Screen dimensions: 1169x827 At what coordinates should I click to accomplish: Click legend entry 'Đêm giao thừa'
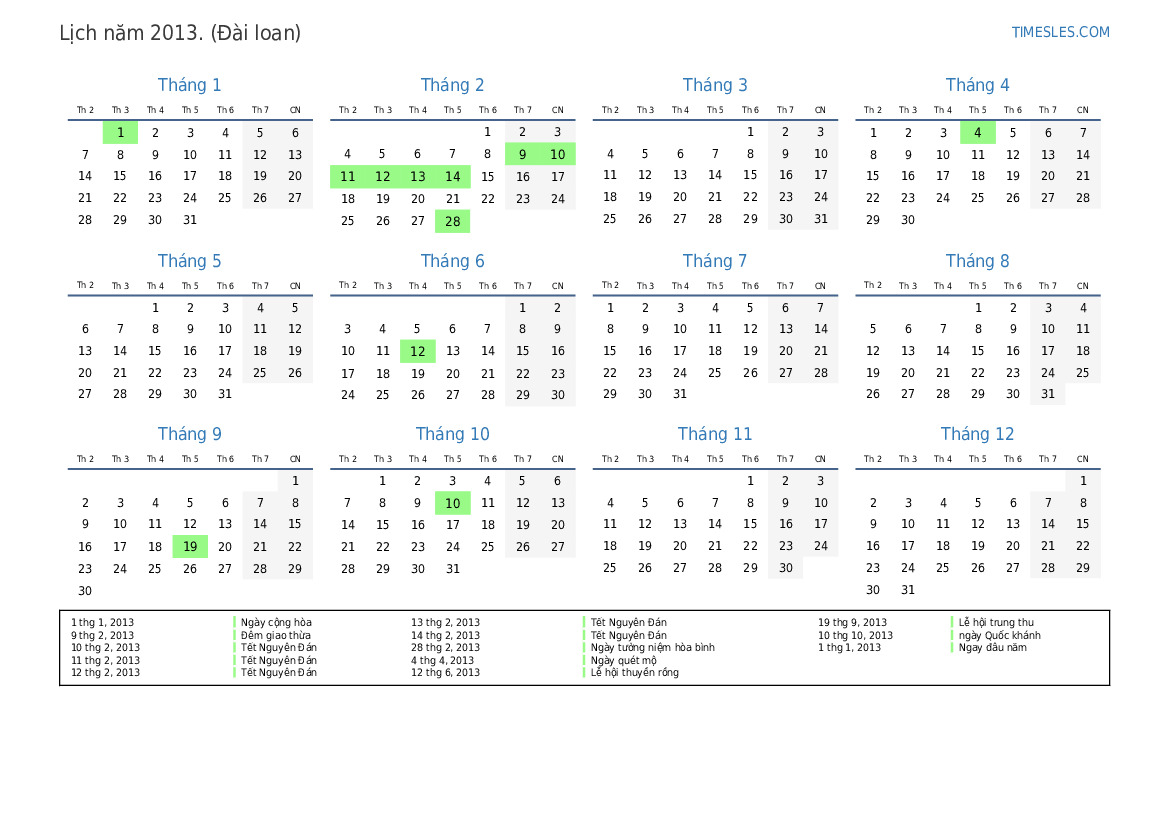pos(275,636)
